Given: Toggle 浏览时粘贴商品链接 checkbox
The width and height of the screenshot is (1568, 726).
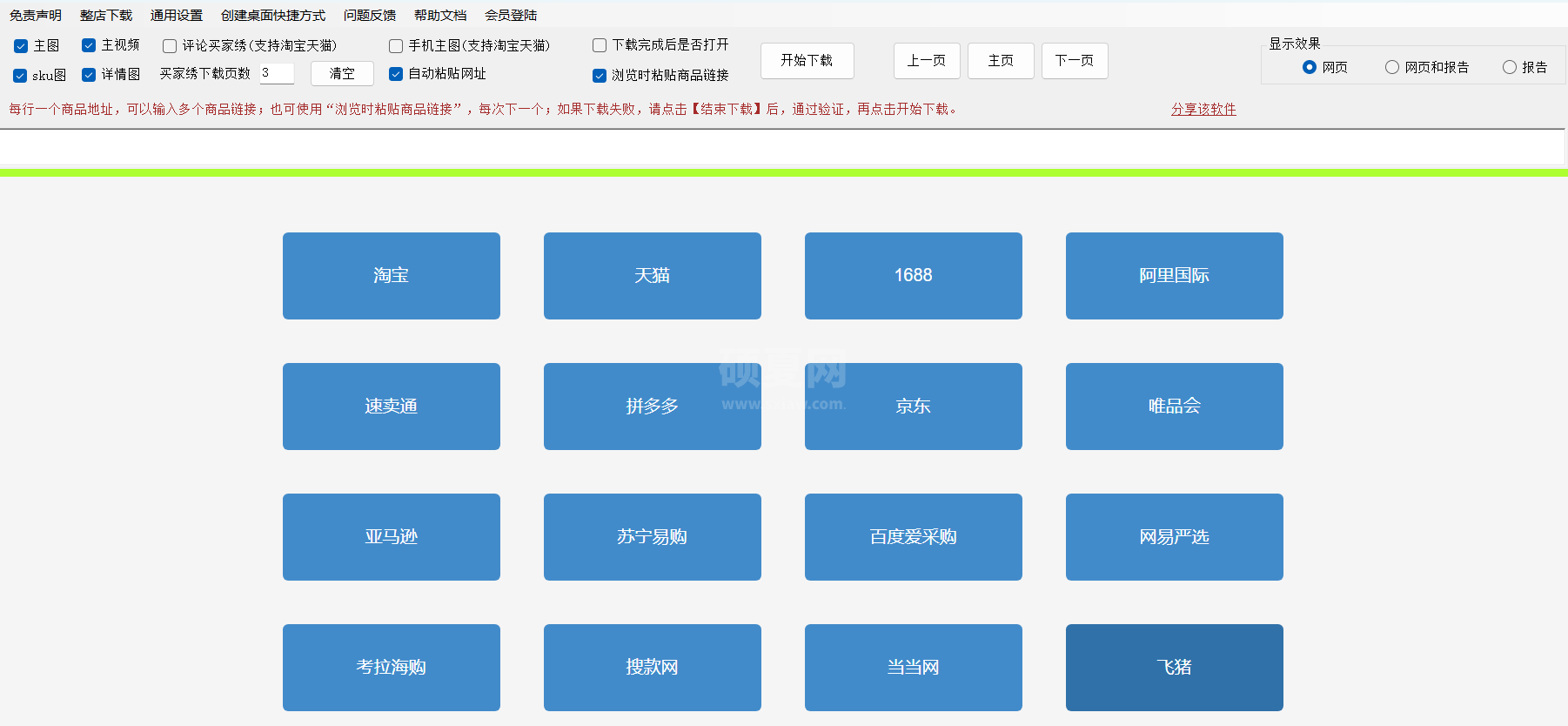Looking at the screenshot, I should click(x=600, y=76).
